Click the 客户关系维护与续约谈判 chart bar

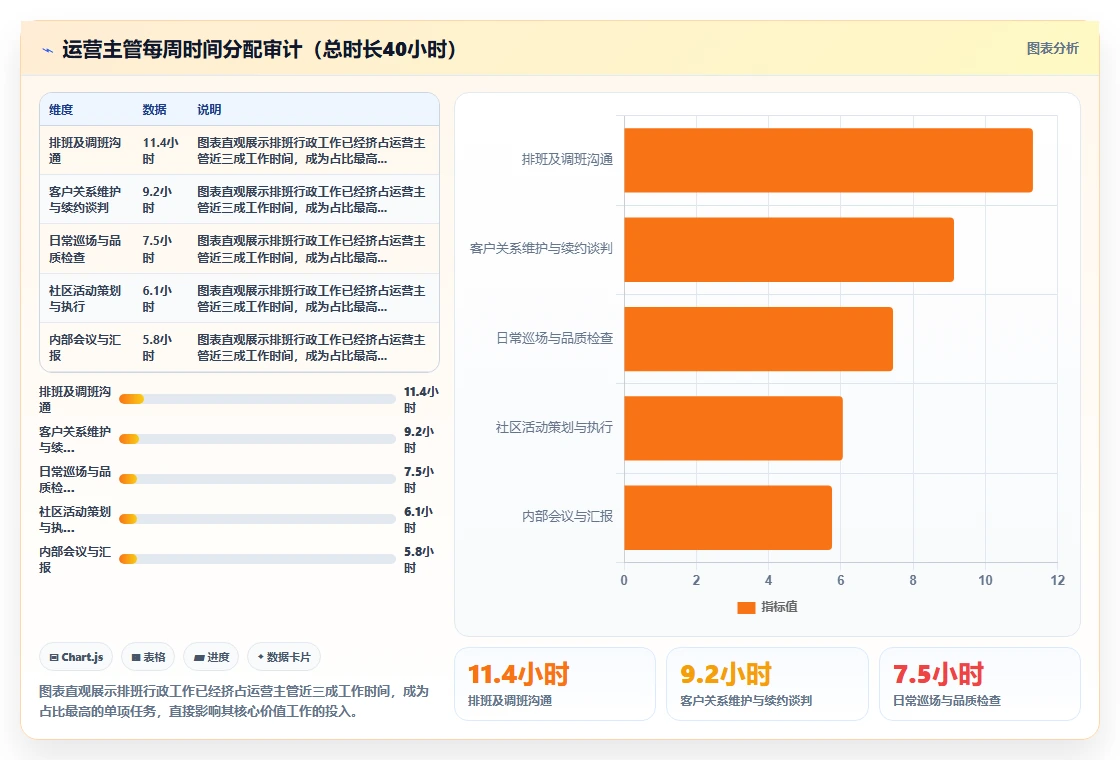tap(789, 249)
